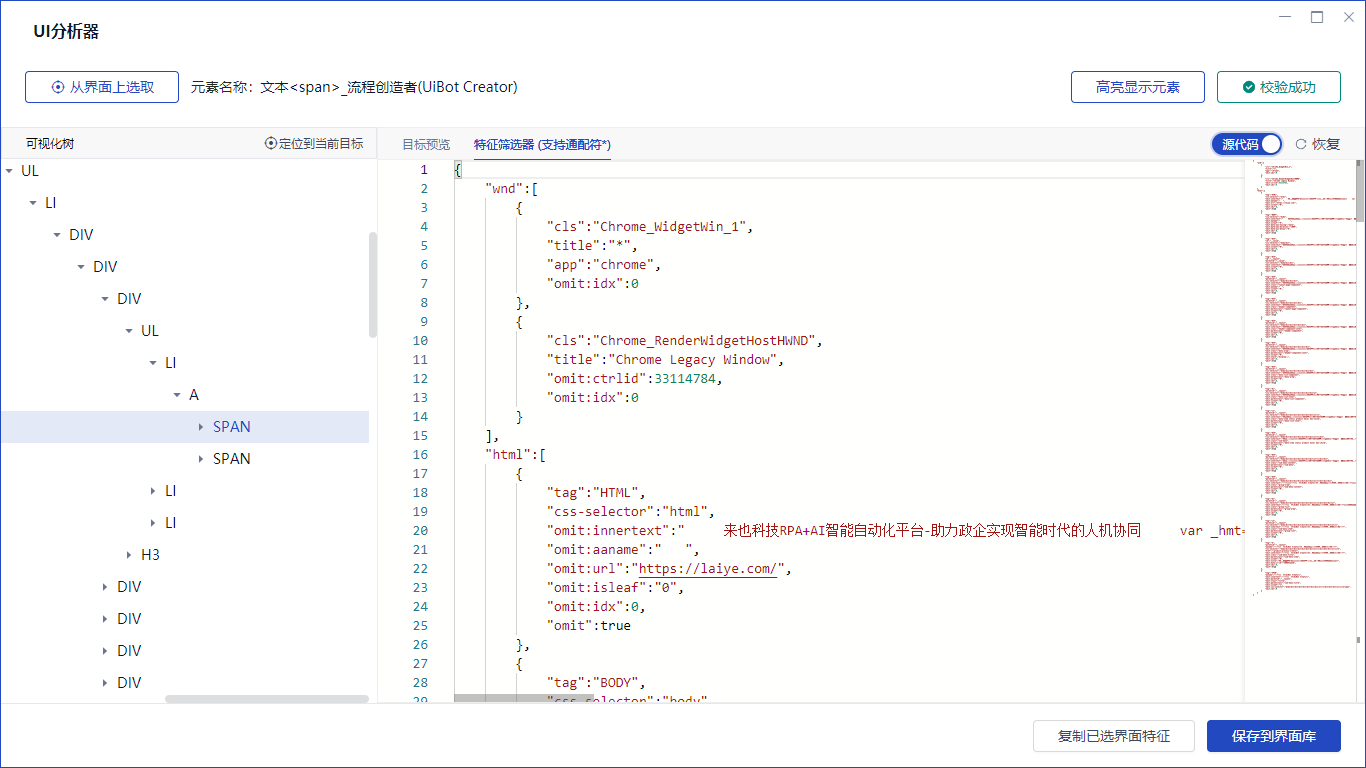Viewport: 1366px width, 768px height.
Task: Select the unhighlighted SPAN node below the selected one
Action: pyautogui.click(x=232, y=459)
